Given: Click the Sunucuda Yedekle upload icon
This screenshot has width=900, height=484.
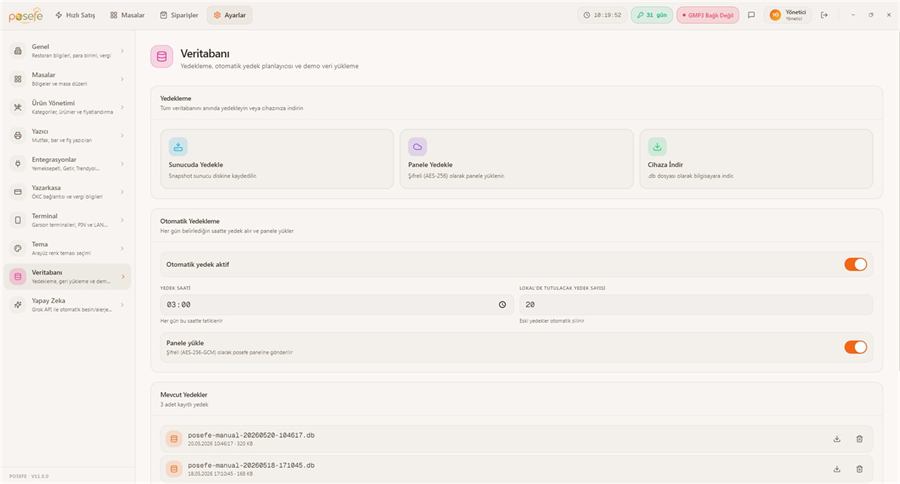Looking at the screenshot, I should (178, 147).
